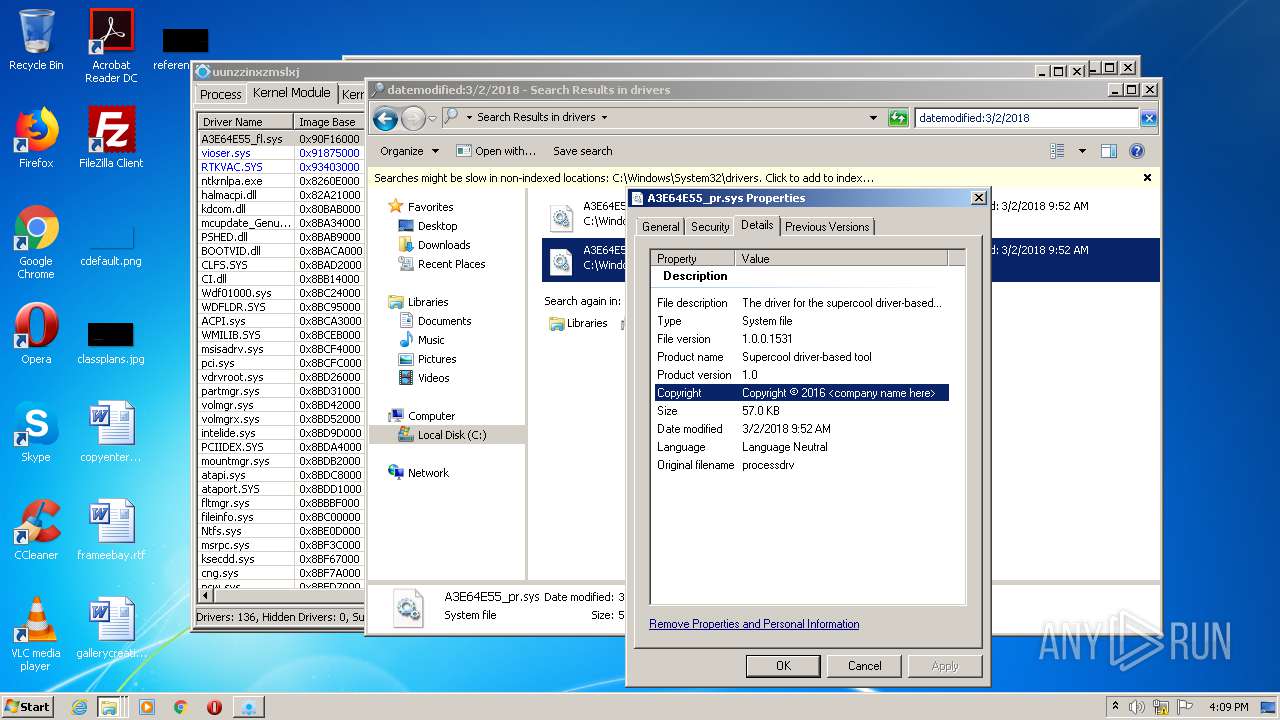Click Remove Properties and Personal Information link

click(x=754, y=624)
